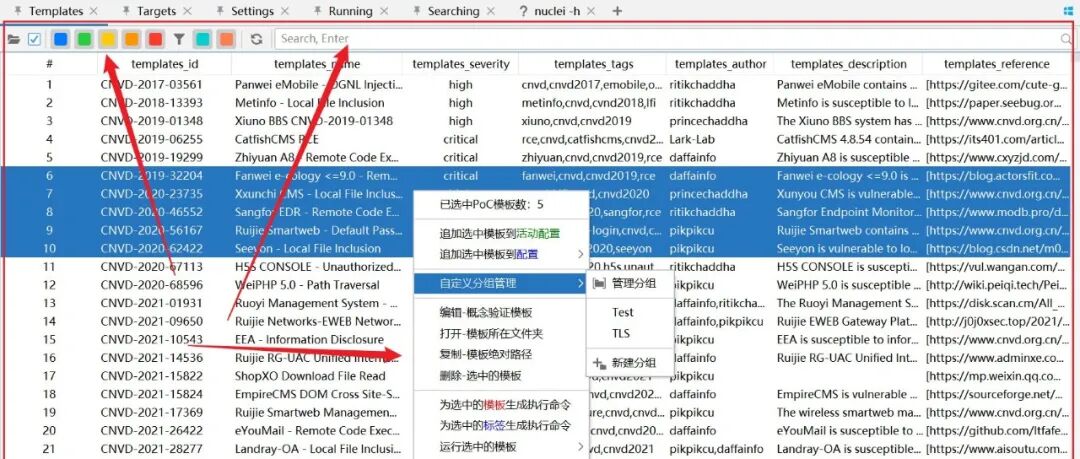Choose 追加选中模板到活动配置 menu entry
Screen dimensions: 1080x459
tap(501, 234)
